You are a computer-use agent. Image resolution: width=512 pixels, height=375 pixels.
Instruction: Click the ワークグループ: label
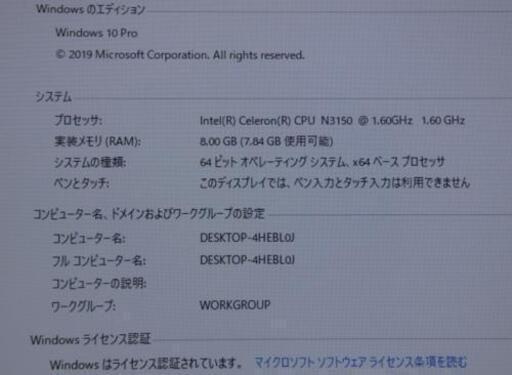[x=83, y=306]
